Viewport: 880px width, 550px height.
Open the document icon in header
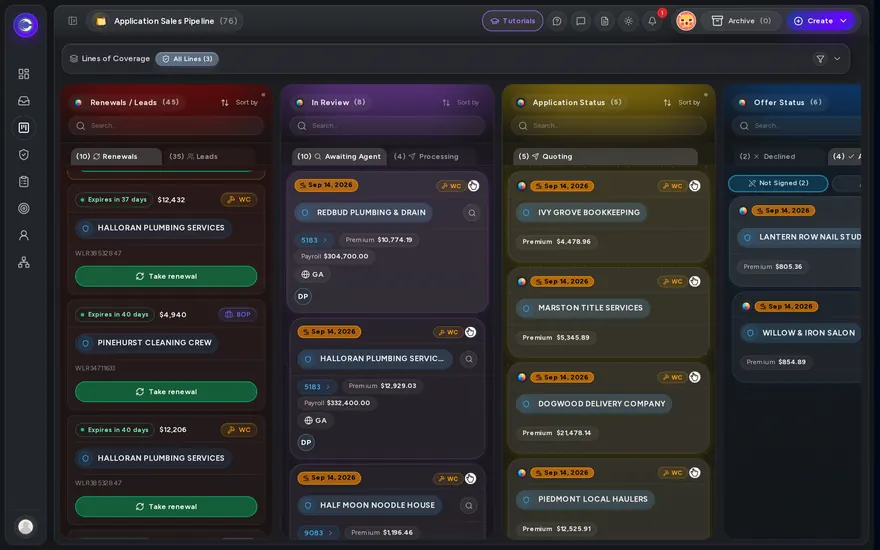coord(604,21)
